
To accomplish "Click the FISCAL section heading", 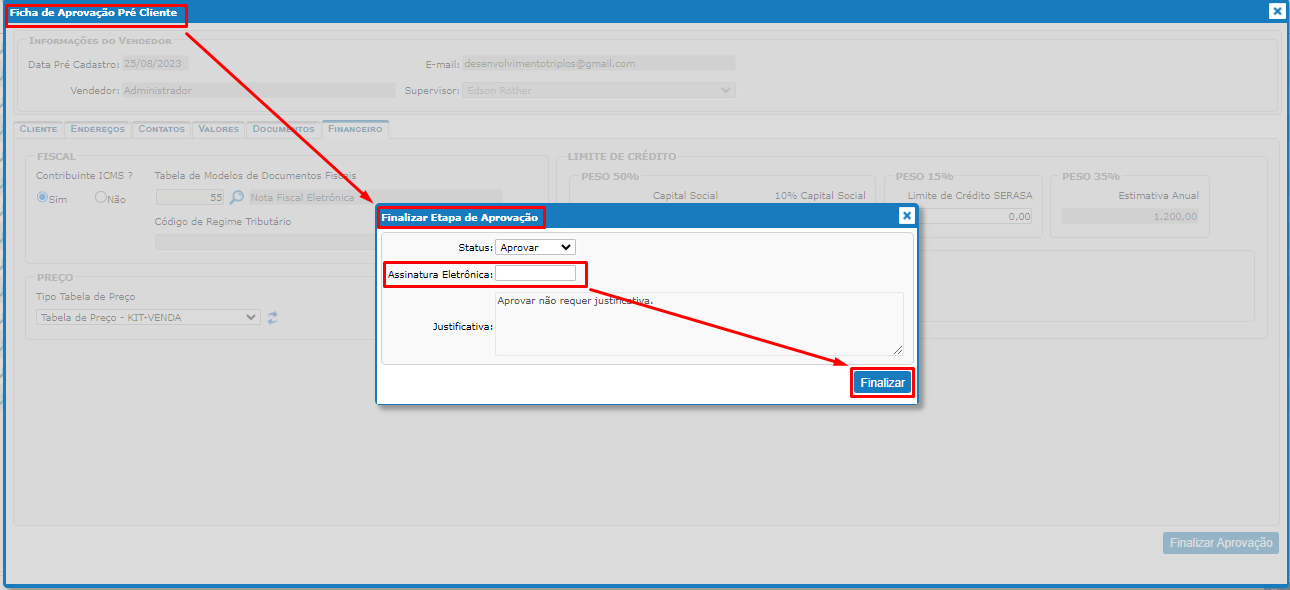I will (x=56, y=157).
